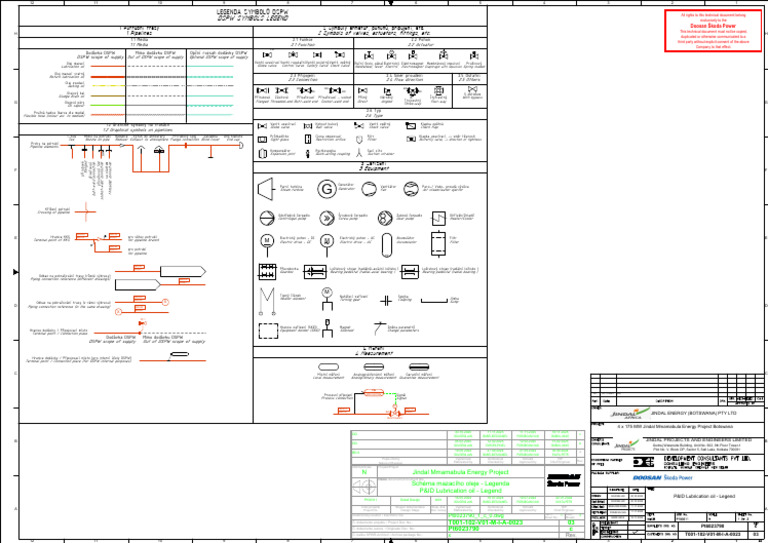
Task: Click the Gearbox symbol
Action: (267, 272)
